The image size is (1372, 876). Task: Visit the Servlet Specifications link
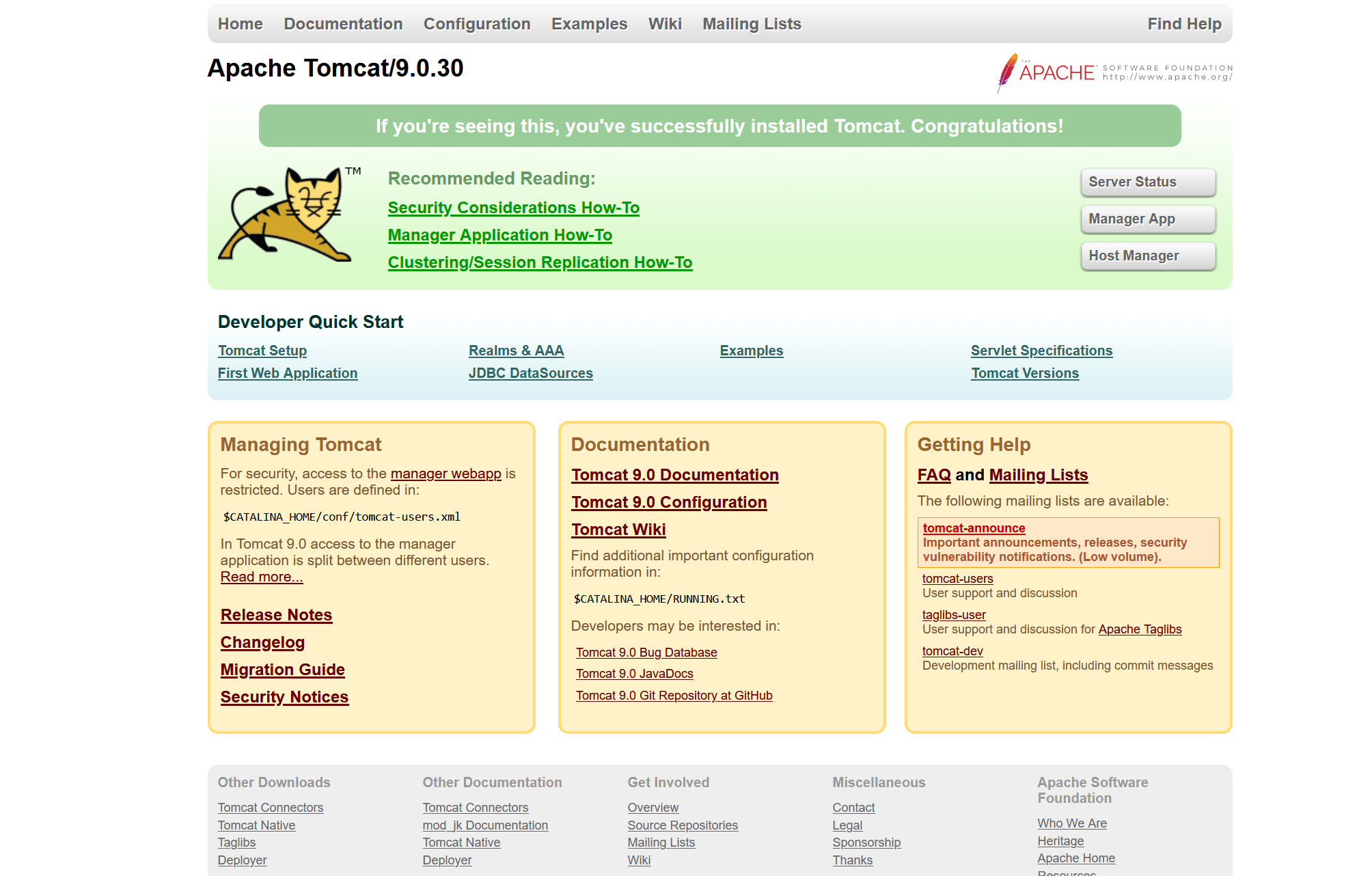pos(1041,351)
